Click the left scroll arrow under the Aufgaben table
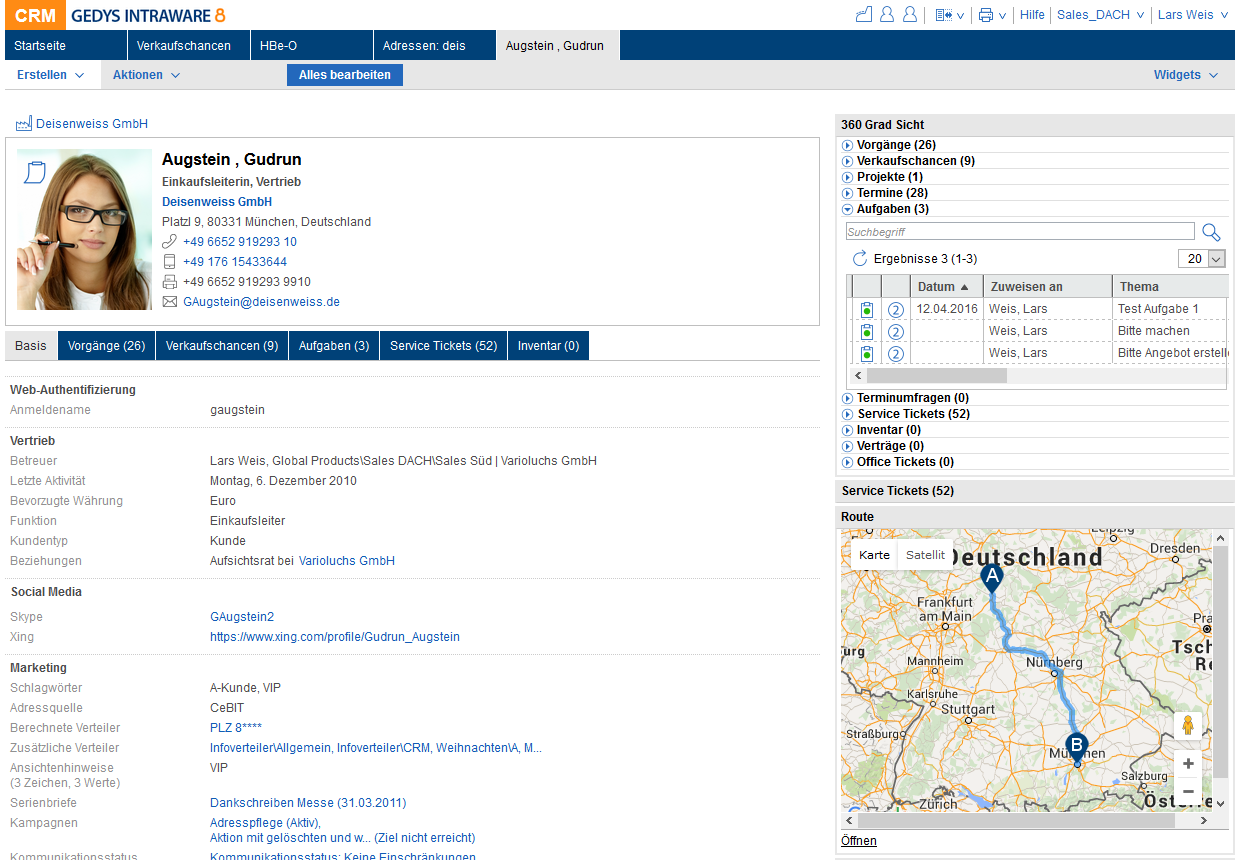The height and width of the screenshot is (860, 1242). [x=856, y=376]
